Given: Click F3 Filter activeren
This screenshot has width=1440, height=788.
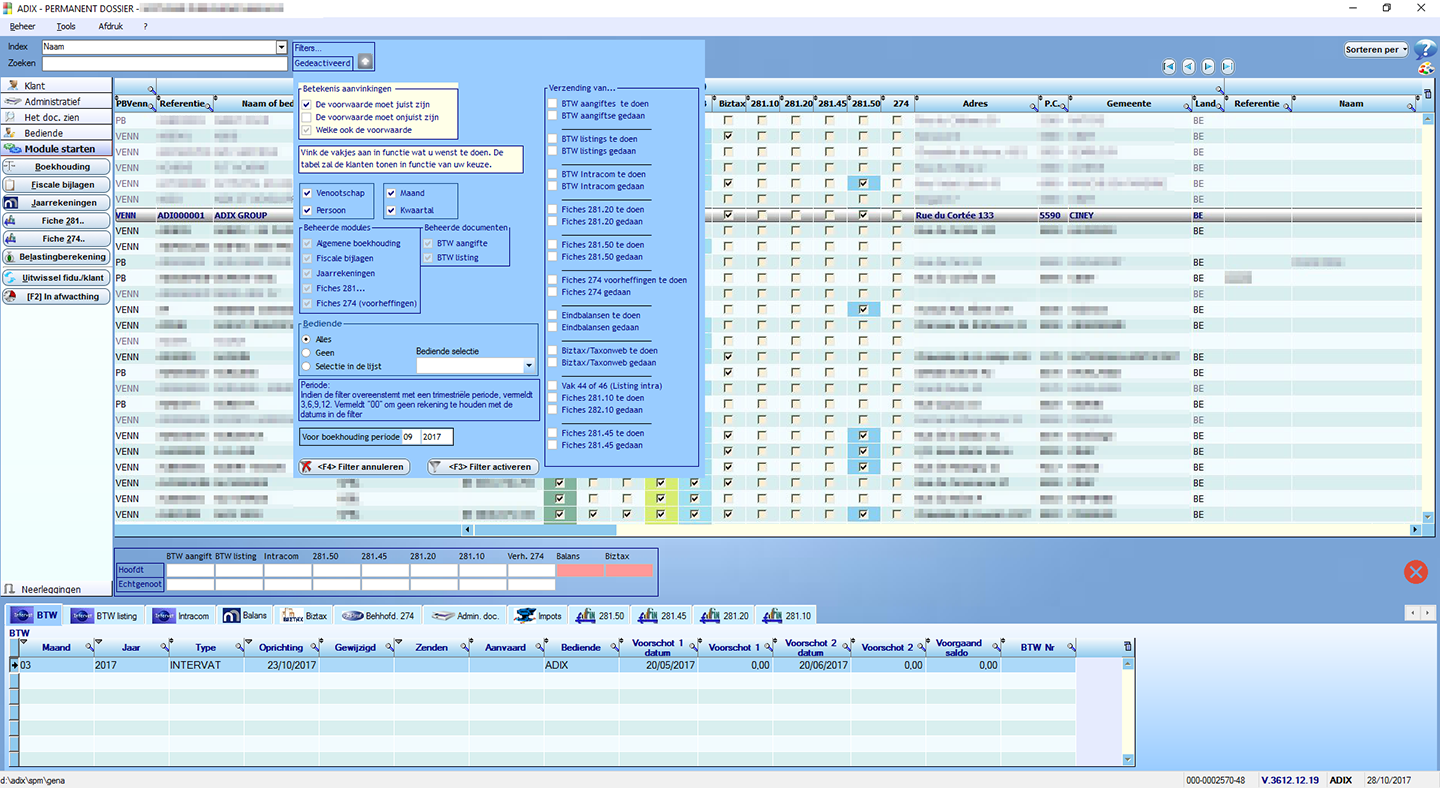Looking at the screenshot, I should pyautogui.click(x=483, y=467).
